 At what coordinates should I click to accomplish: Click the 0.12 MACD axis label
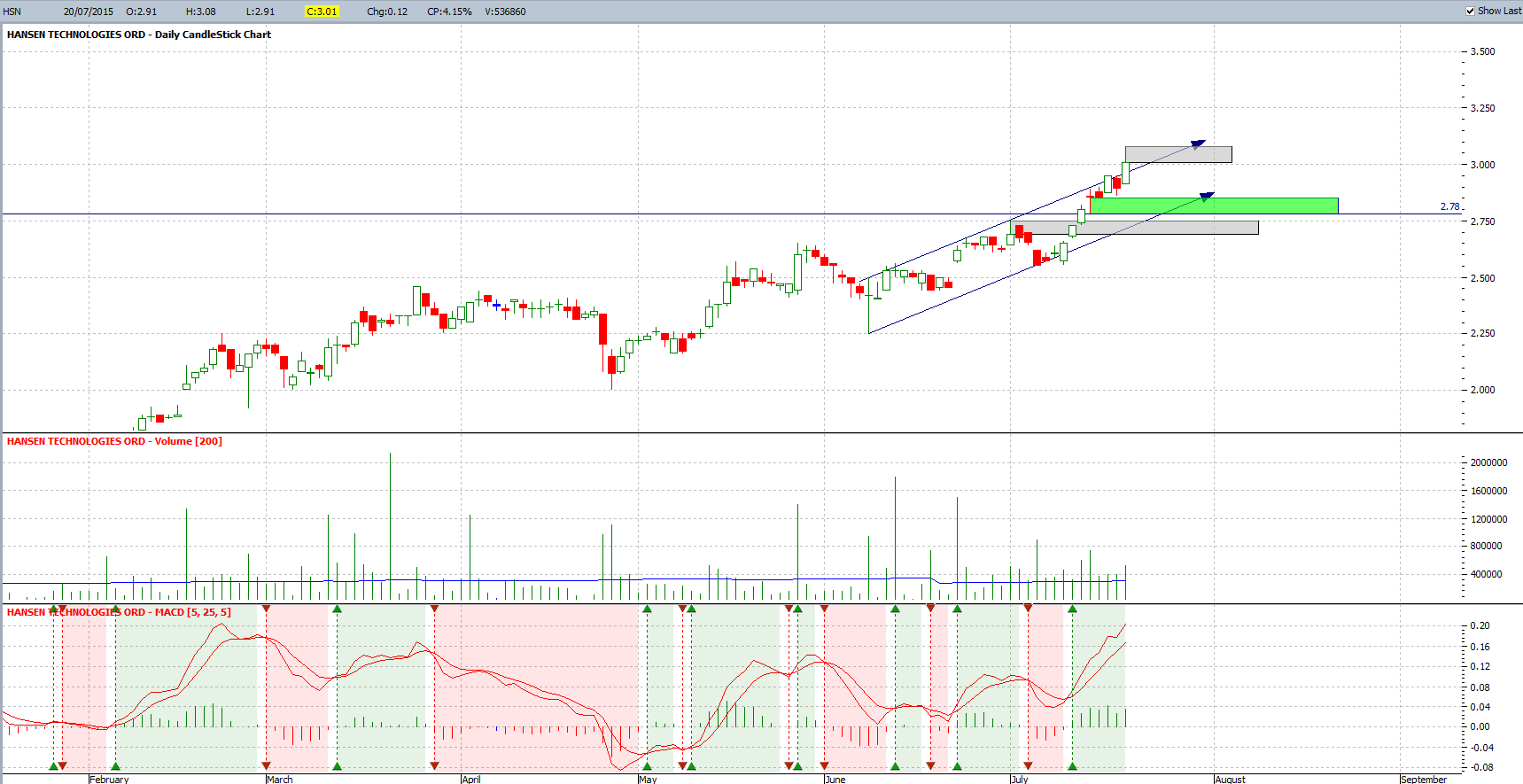(1480, 666)
